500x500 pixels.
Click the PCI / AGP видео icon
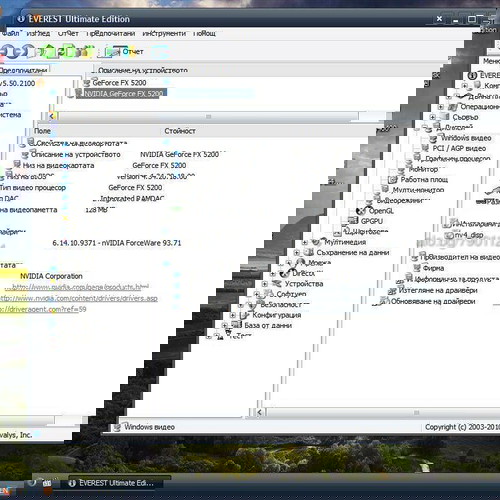(425, 148)
